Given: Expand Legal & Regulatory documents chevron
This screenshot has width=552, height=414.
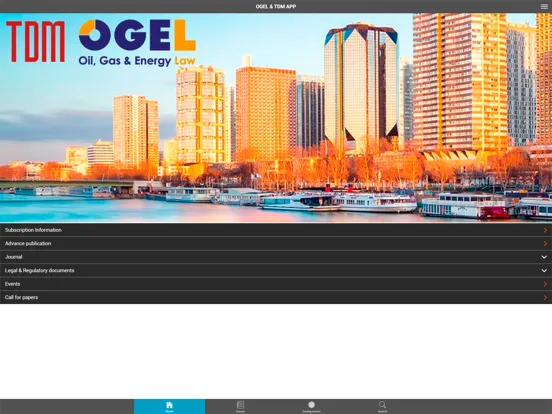Looking at the screenshot, I should [544, 270].
